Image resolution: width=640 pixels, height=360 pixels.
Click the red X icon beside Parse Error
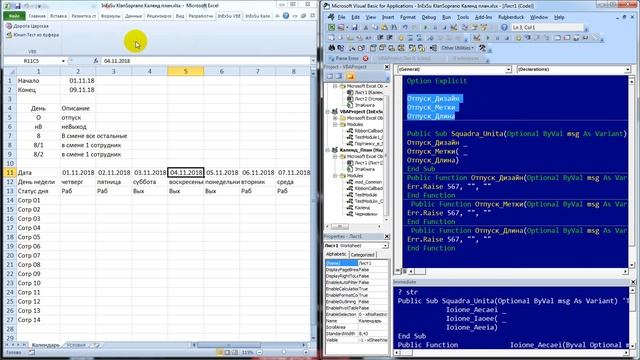[365, 58]
